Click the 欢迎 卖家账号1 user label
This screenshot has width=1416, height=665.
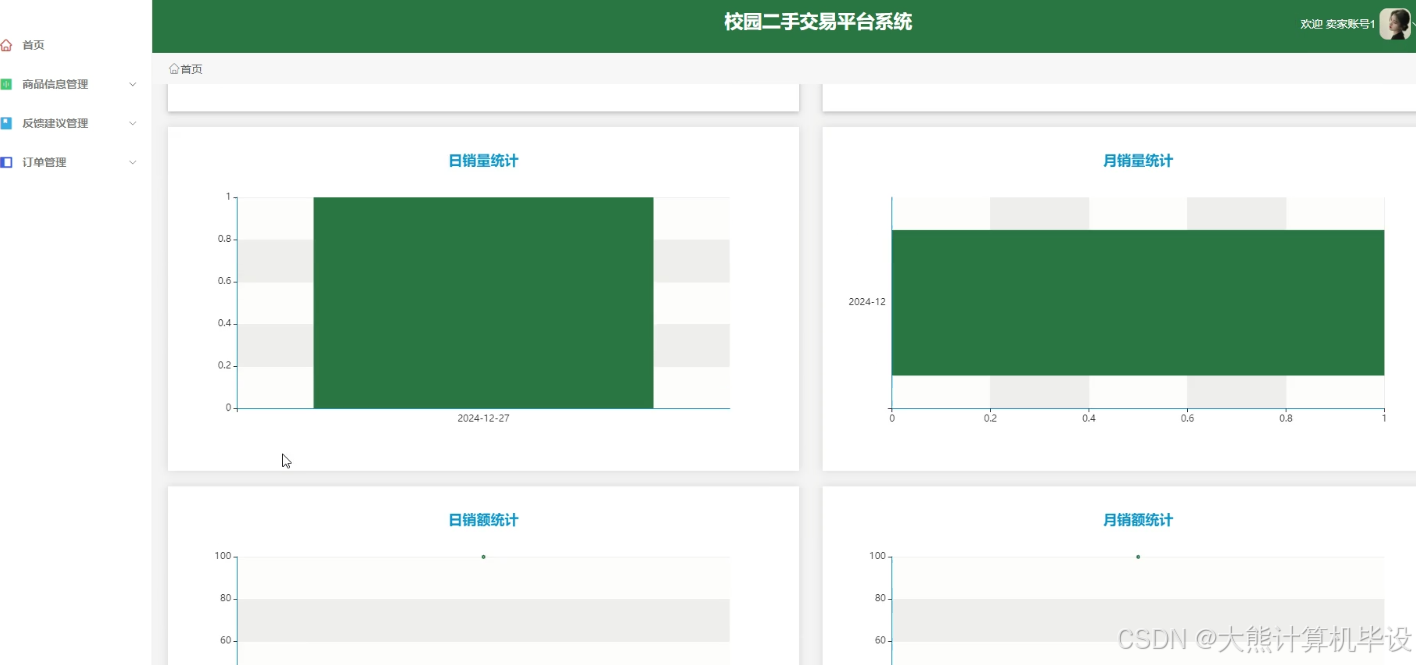click(1337, 24)
